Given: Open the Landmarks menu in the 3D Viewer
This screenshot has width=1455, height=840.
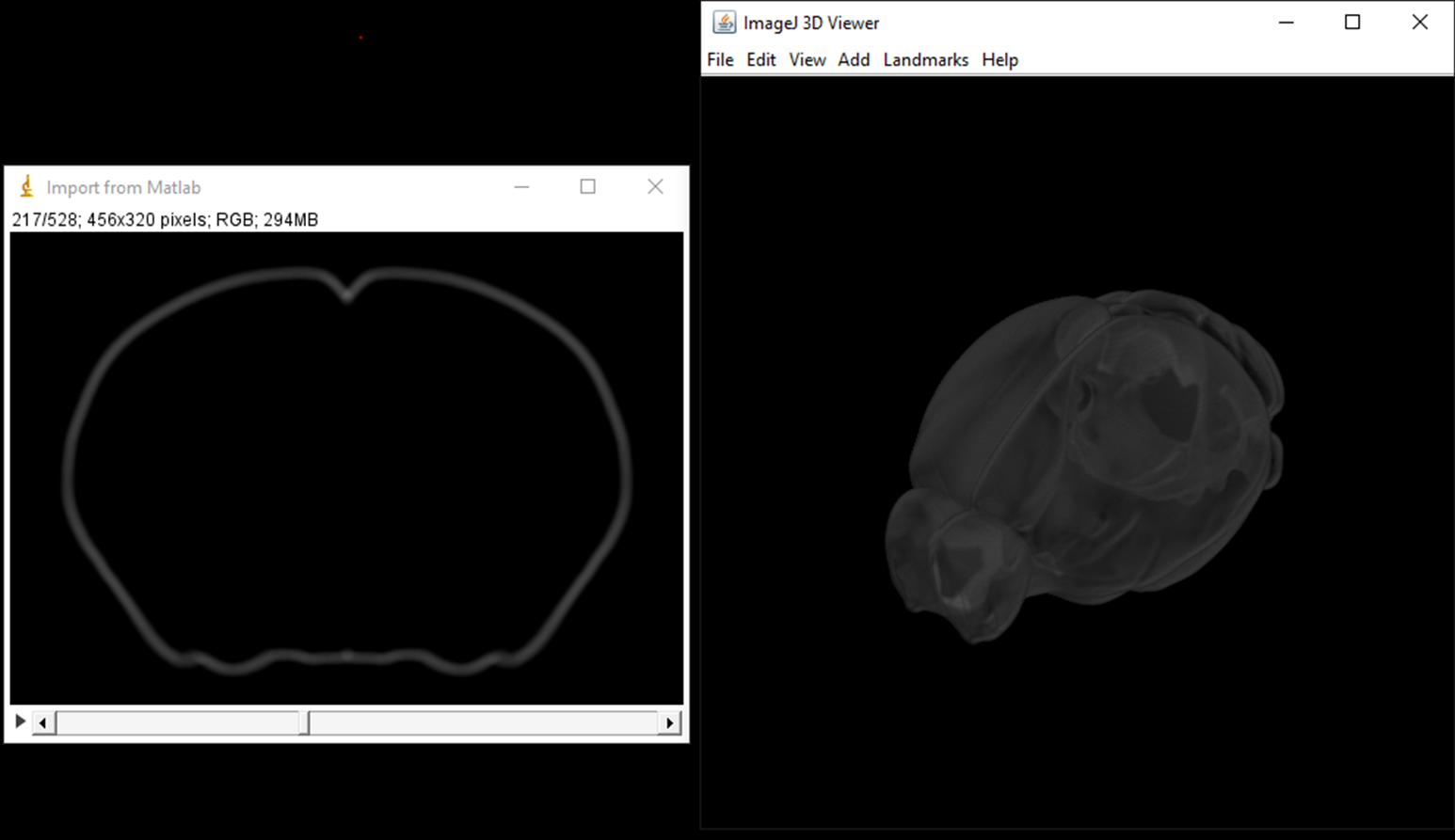Looking at the screenshot, I should 925,59.
